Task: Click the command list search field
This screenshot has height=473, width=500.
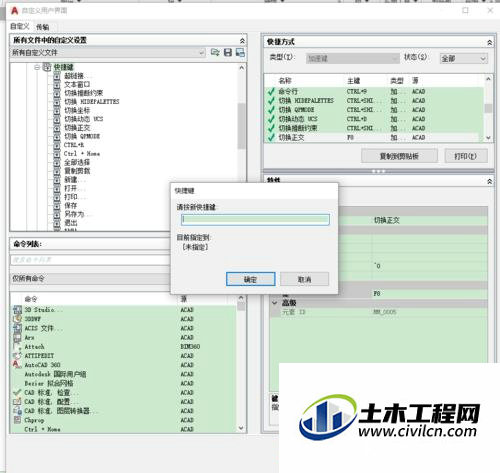Action: [91, 260]
